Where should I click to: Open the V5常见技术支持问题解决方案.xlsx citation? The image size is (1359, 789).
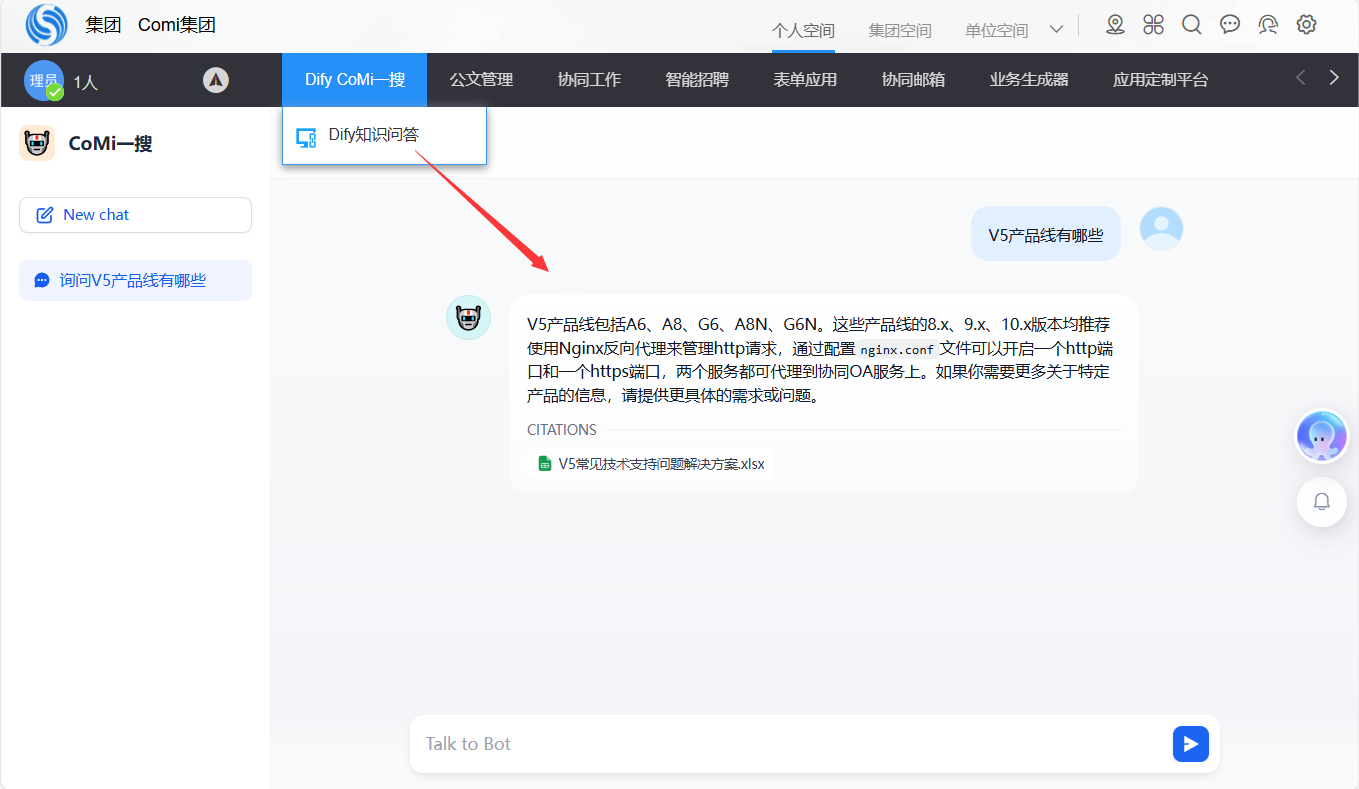coord(661,464)
